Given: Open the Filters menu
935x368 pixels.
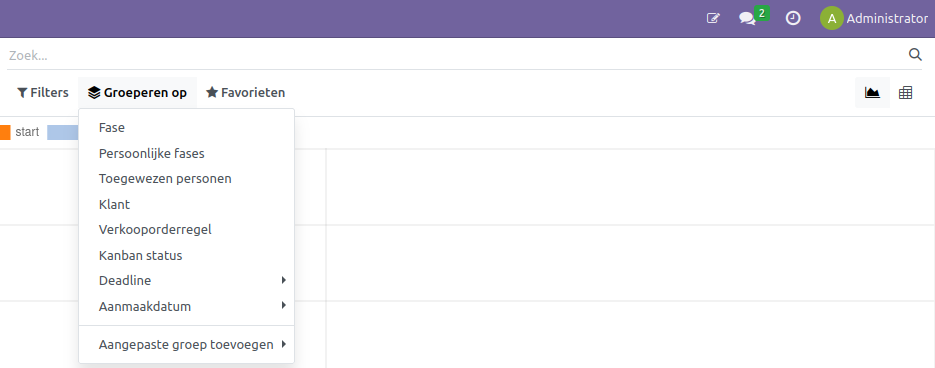Looking at the screenshot, I should click(43, 92).
